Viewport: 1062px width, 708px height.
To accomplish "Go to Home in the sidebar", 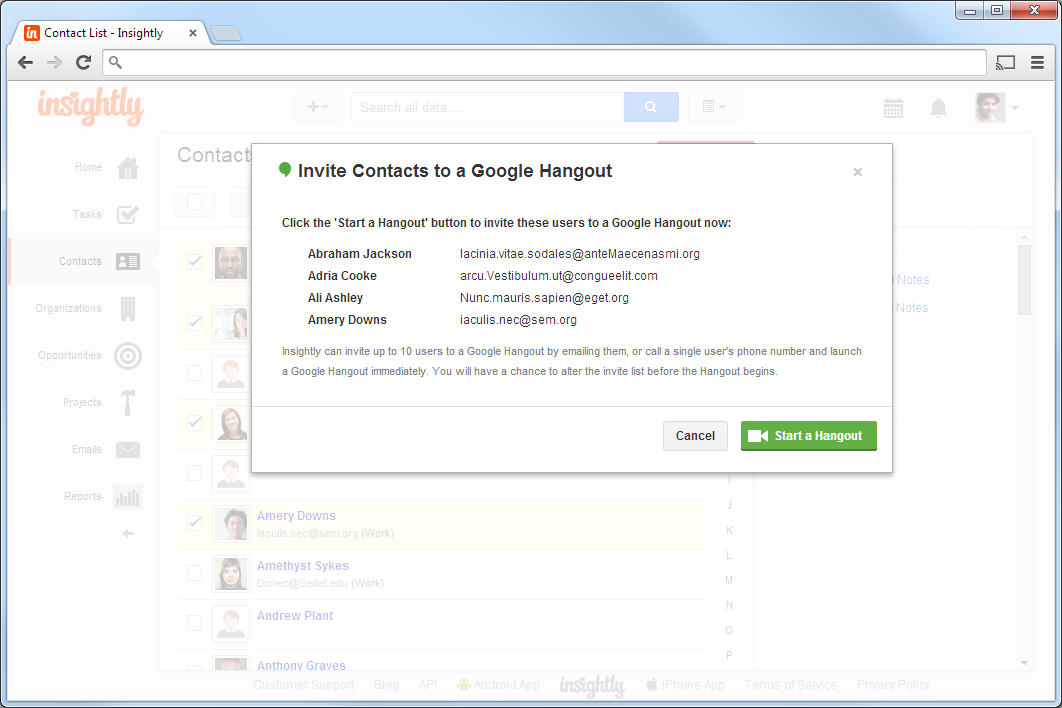I will tap(88, 167).
